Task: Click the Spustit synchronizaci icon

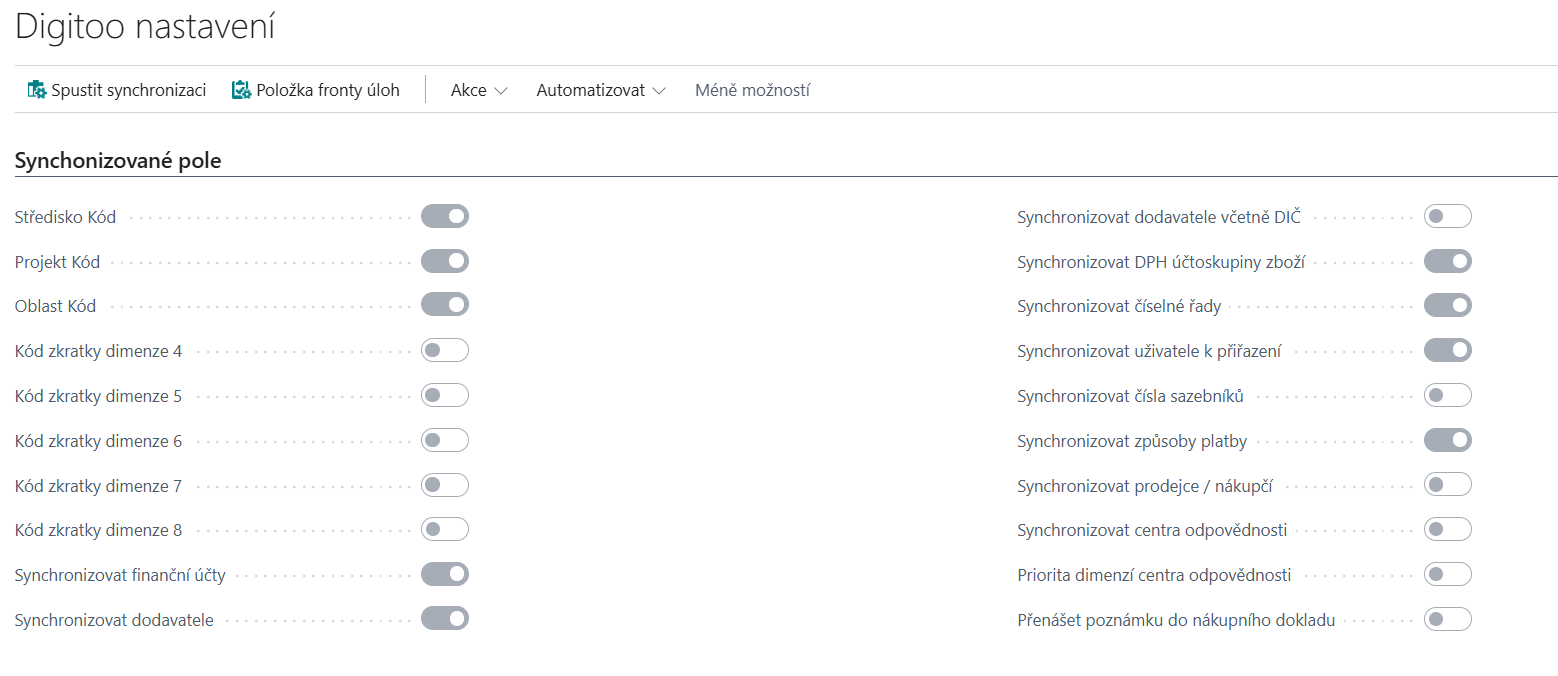Action: 37,90
